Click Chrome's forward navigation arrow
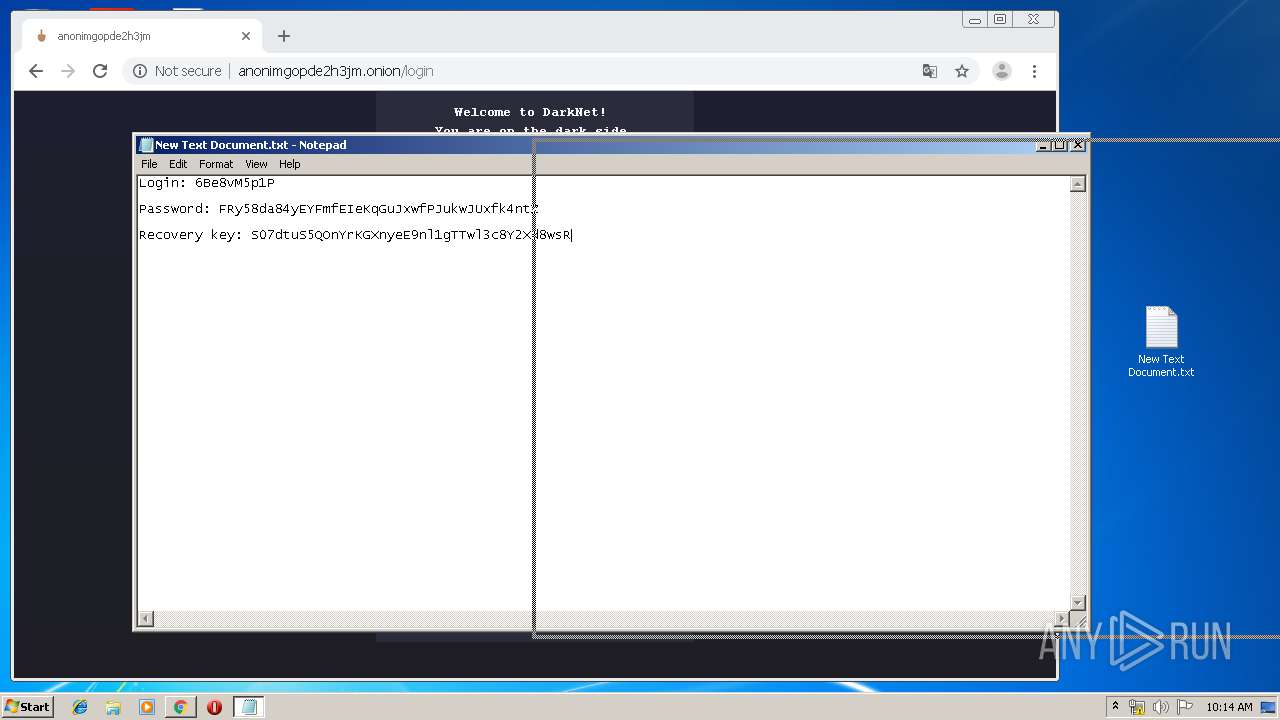 click(68, 71)
